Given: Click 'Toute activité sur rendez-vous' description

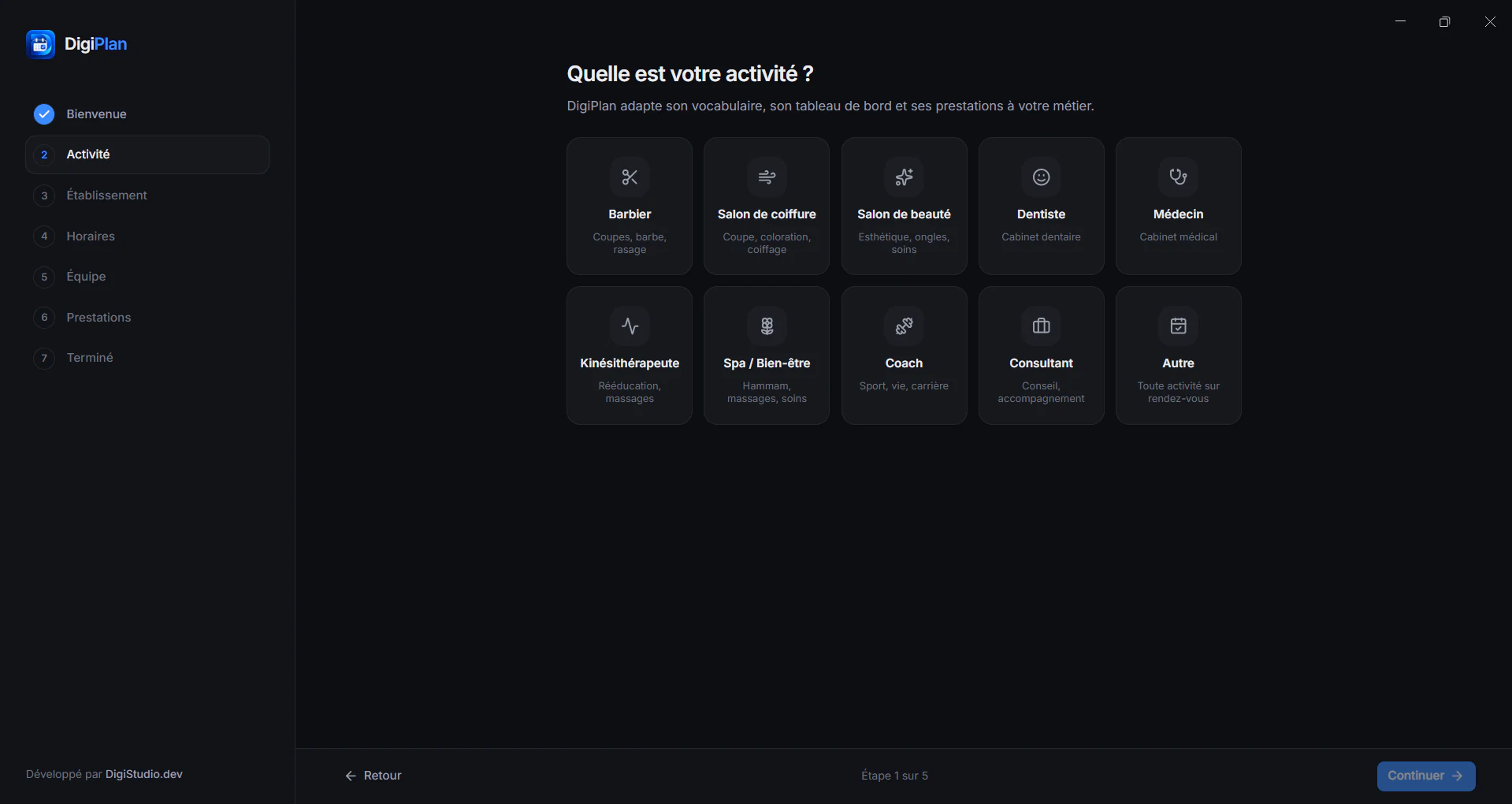Looking at the screenshot, I should (x=1178, y=393).
